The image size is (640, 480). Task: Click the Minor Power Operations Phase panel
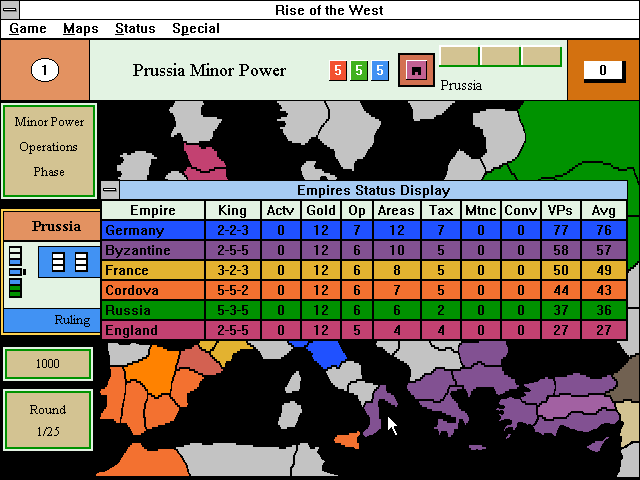[x=49, y=151]
